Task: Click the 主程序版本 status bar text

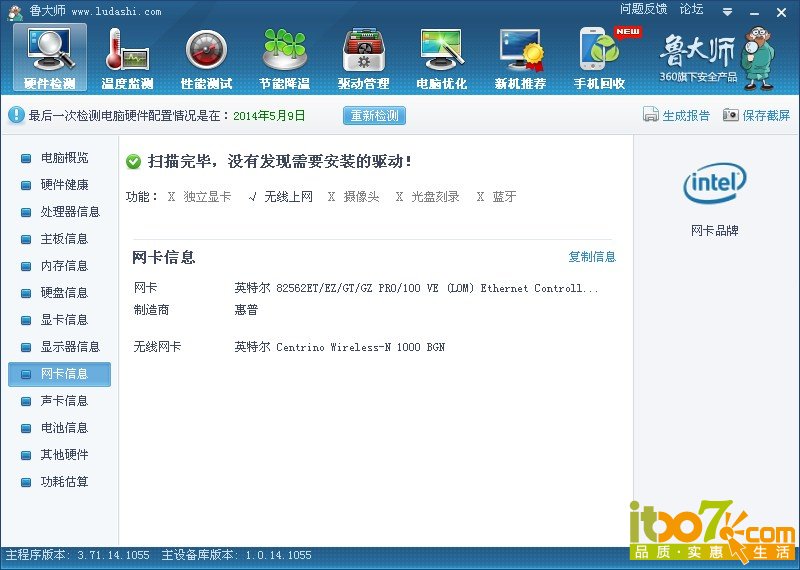Action: tap(78, 555)
